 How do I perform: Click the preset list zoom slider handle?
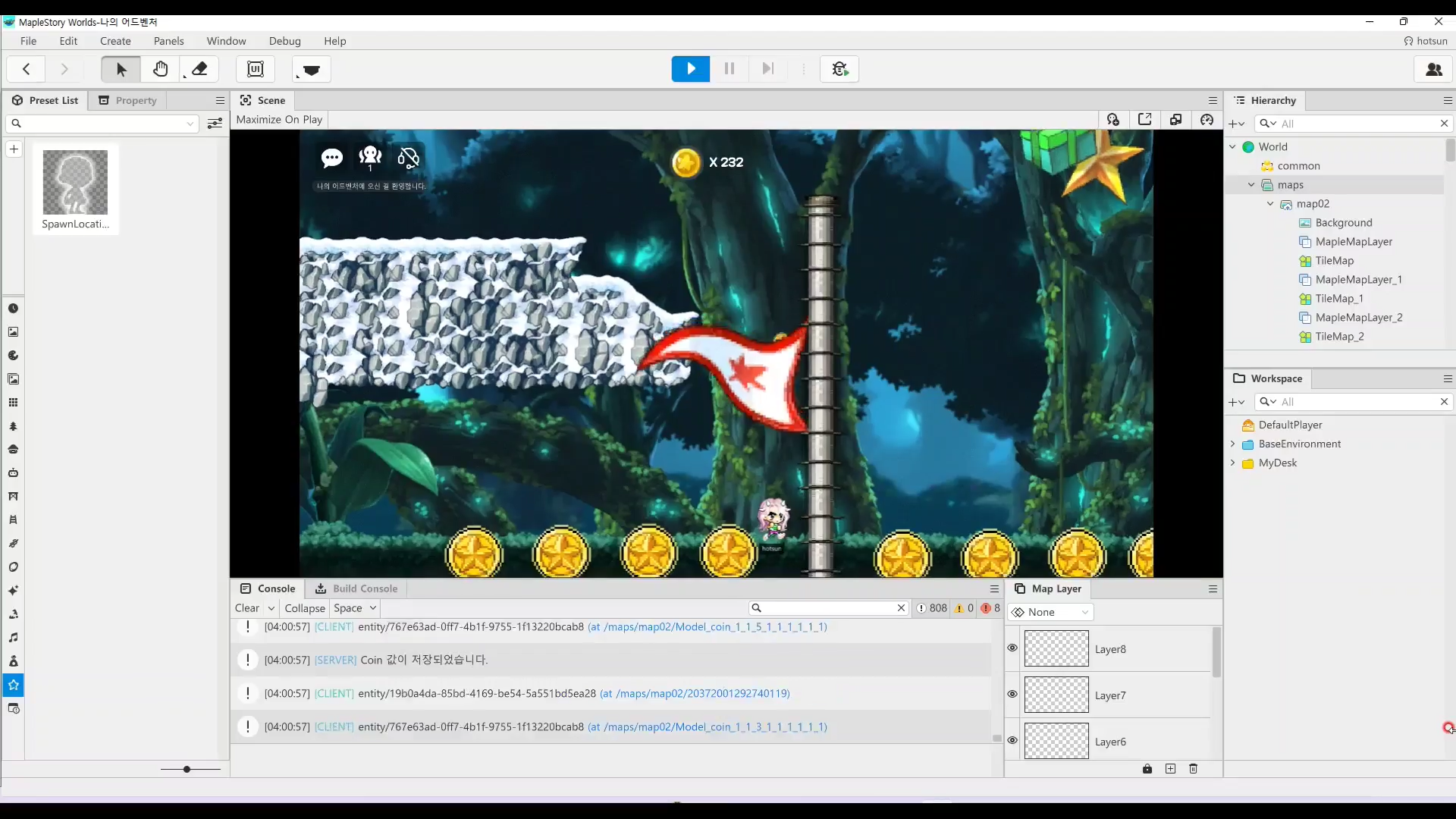(187, 769)
